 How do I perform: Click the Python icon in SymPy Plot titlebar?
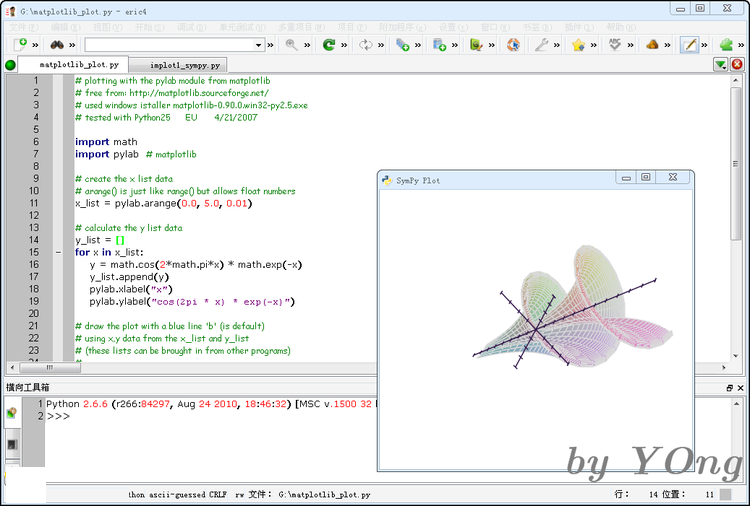click(386, 180)
